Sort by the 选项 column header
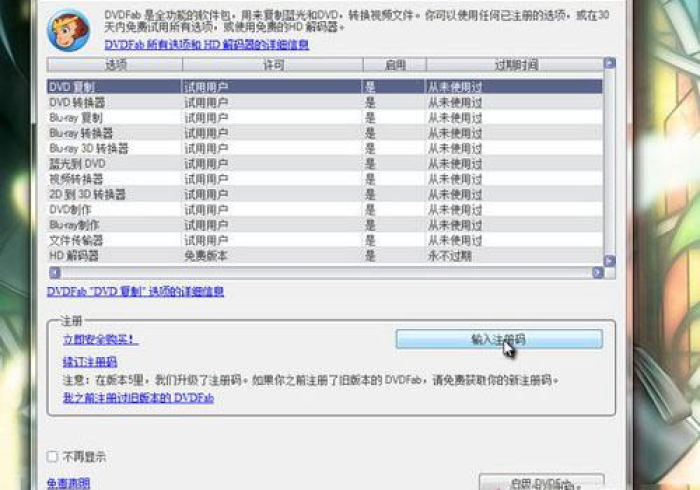The height and width of the screenshot is (490, 700). 115,64
